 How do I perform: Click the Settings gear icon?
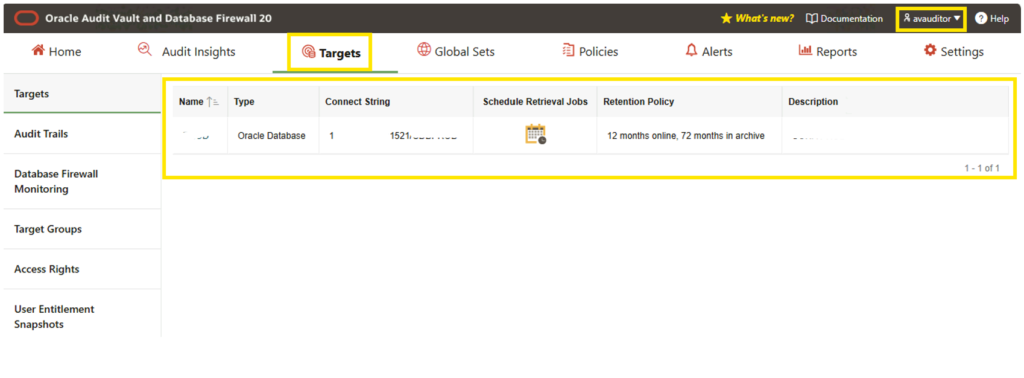(930, 50)
